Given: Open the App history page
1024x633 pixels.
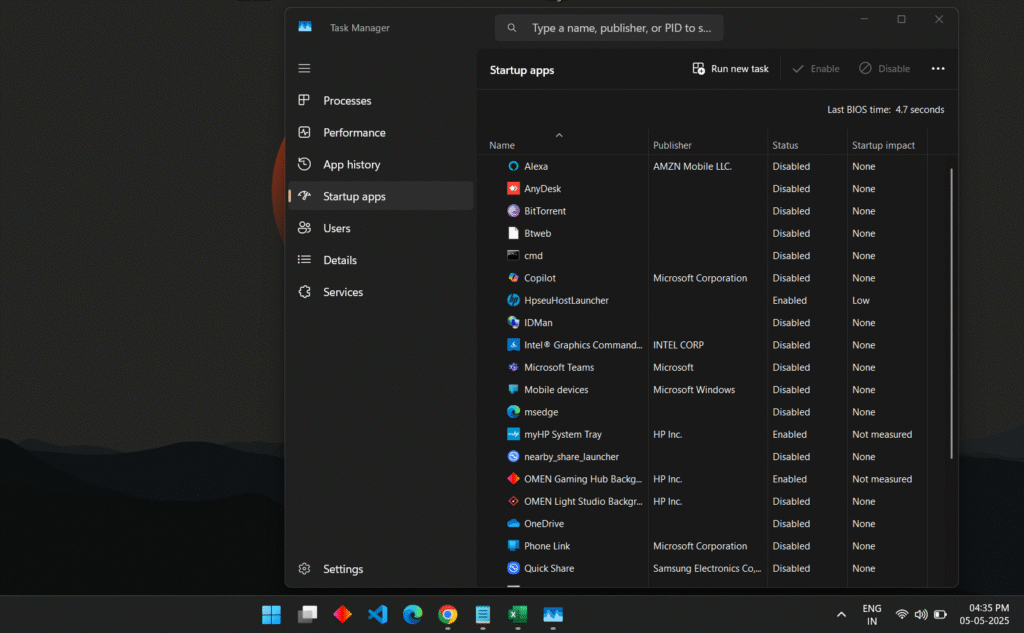Looking at the screenshot, I should coord(381,165).
